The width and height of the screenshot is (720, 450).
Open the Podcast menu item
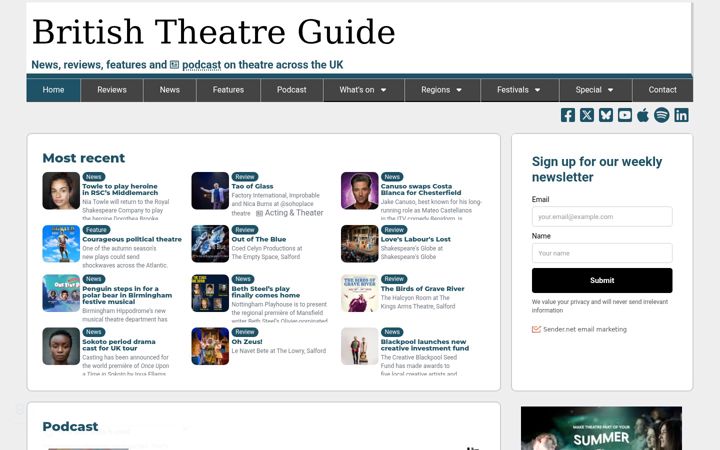(292, 90)
